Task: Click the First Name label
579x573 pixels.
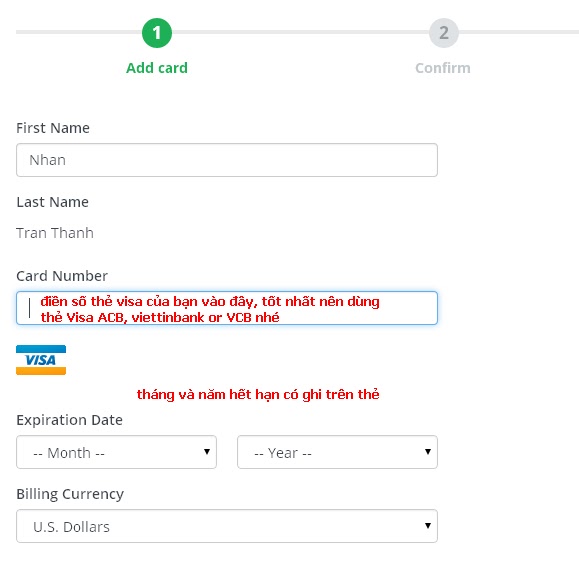Action: click(x=53, y=128)
